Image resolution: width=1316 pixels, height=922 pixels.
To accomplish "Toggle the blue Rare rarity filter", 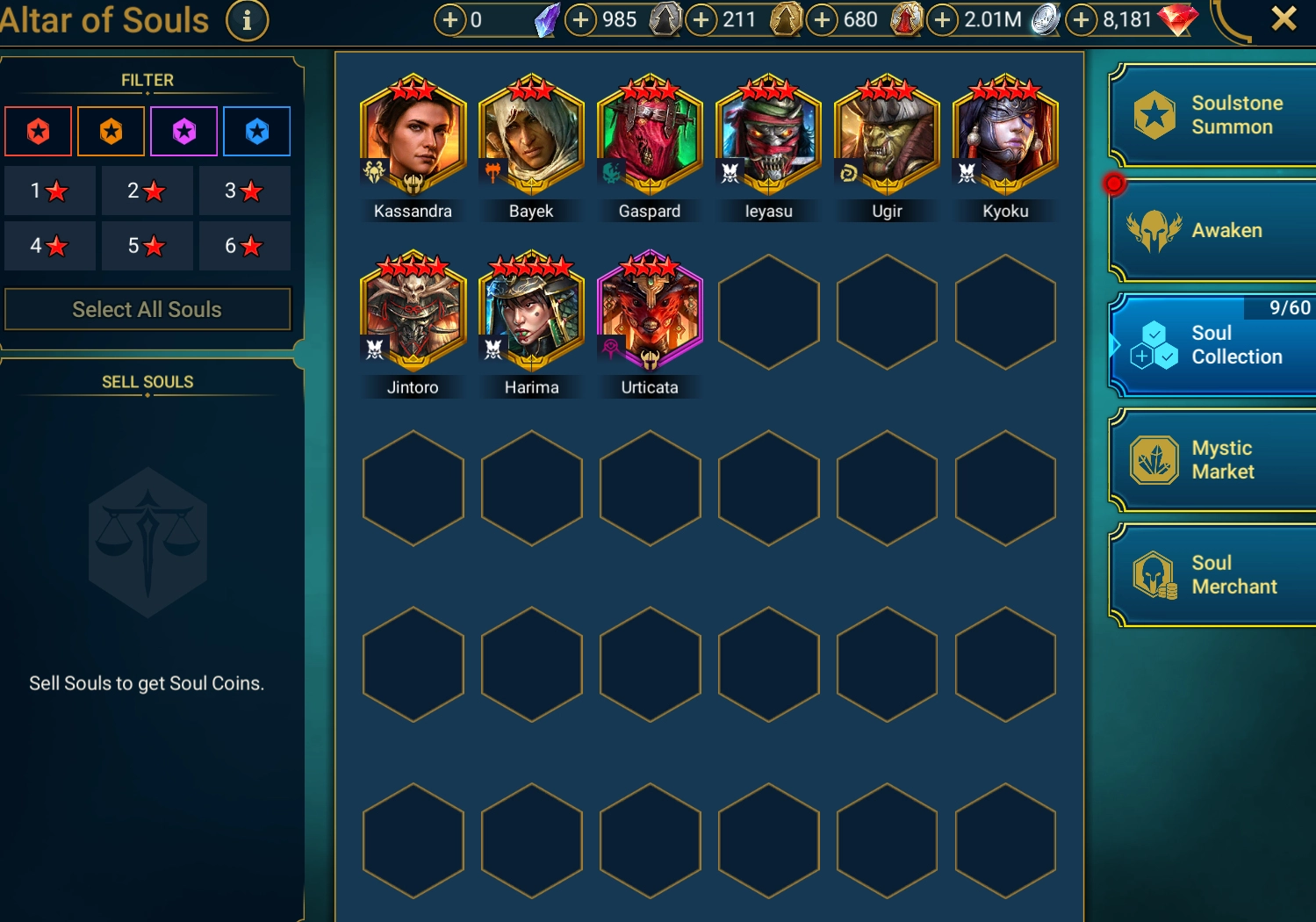I will [256, 132].
